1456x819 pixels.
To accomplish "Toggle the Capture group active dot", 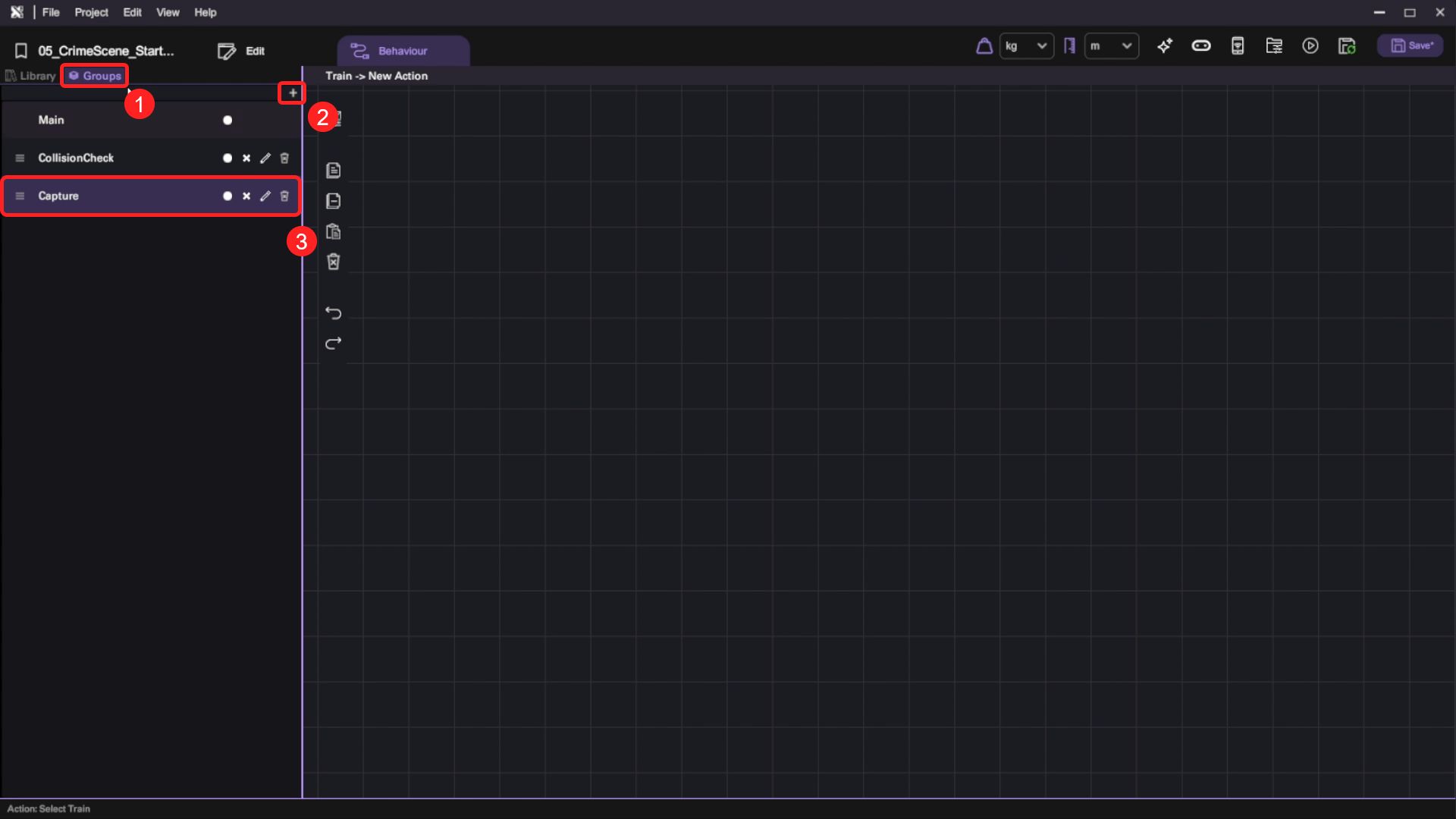I will (227, 196).
